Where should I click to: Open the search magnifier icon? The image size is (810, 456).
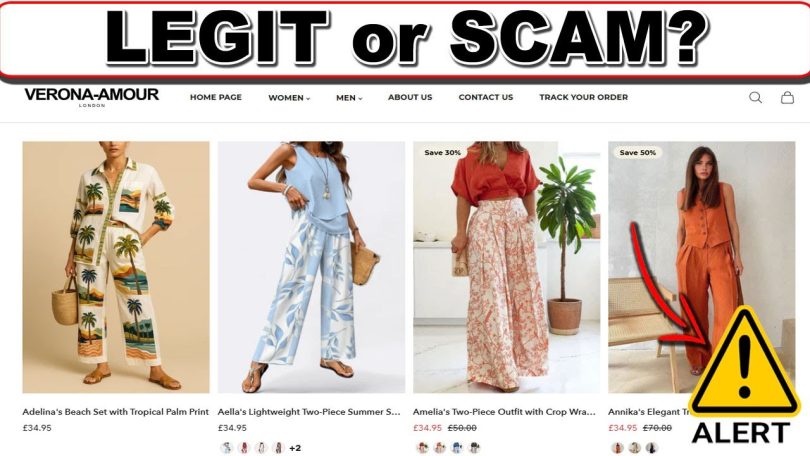pyautogui.click(x=755, y=97)
